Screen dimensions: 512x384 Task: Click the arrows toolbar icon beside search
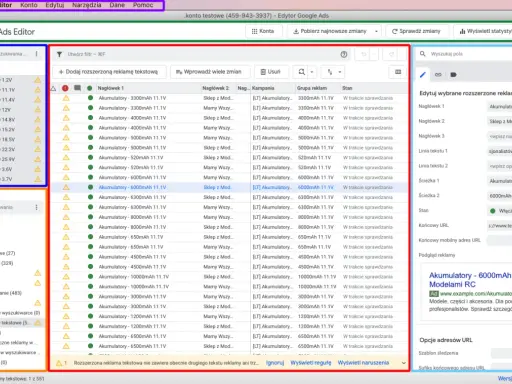[330, 72]
